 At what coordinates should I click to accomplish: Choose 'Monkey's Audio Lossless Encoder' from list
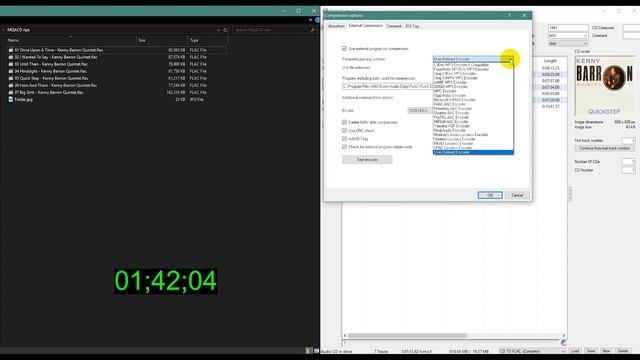pos(461,135)
